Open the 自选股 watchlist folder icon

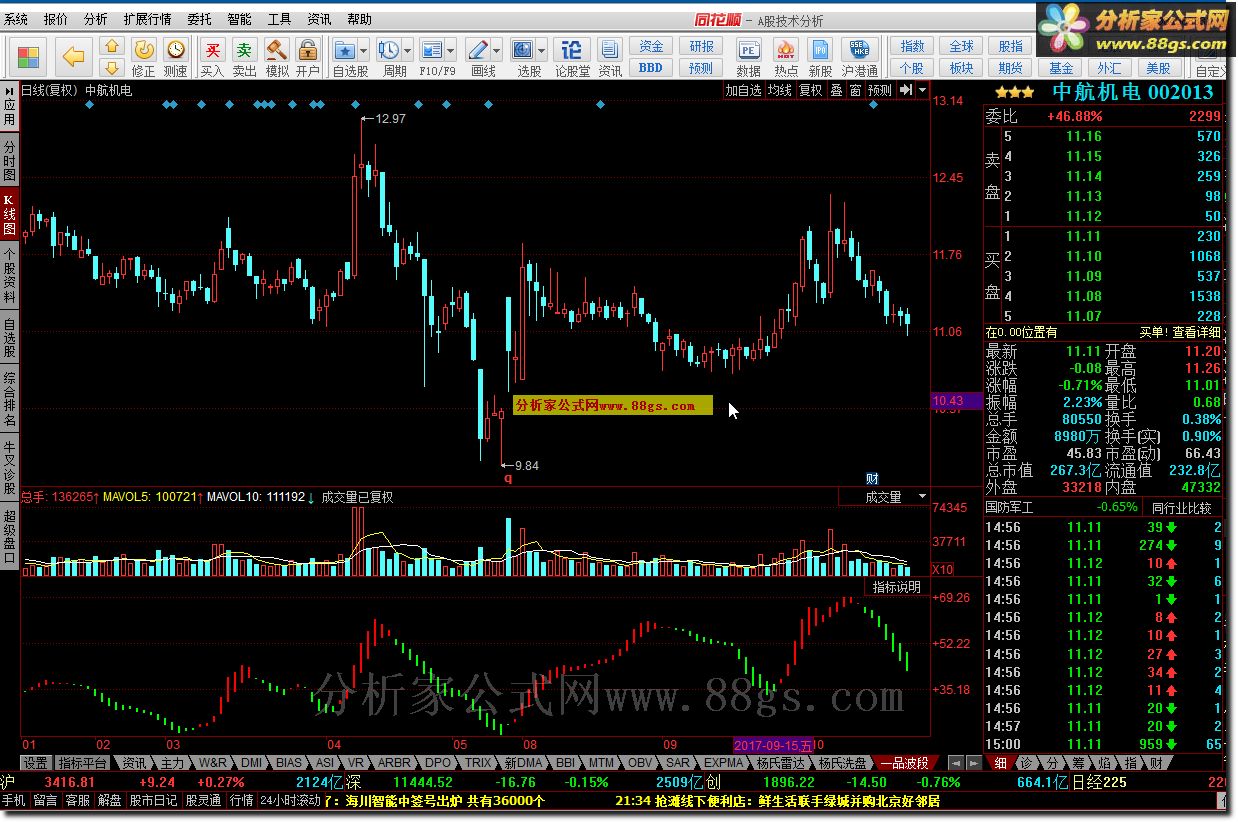coord(345,50)
